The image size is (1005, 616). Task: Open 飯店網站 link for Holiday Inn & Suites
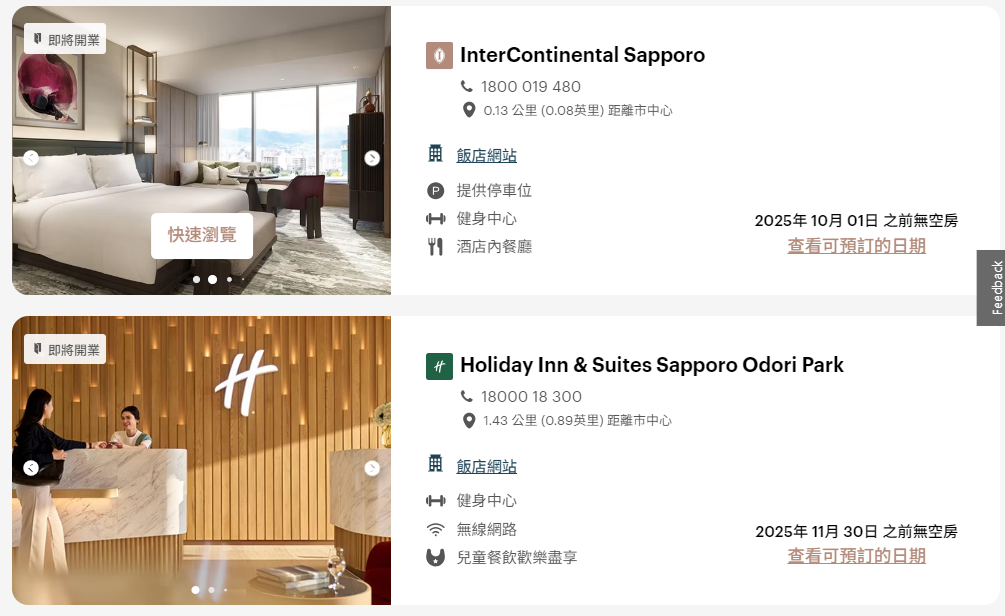(486, 467)
